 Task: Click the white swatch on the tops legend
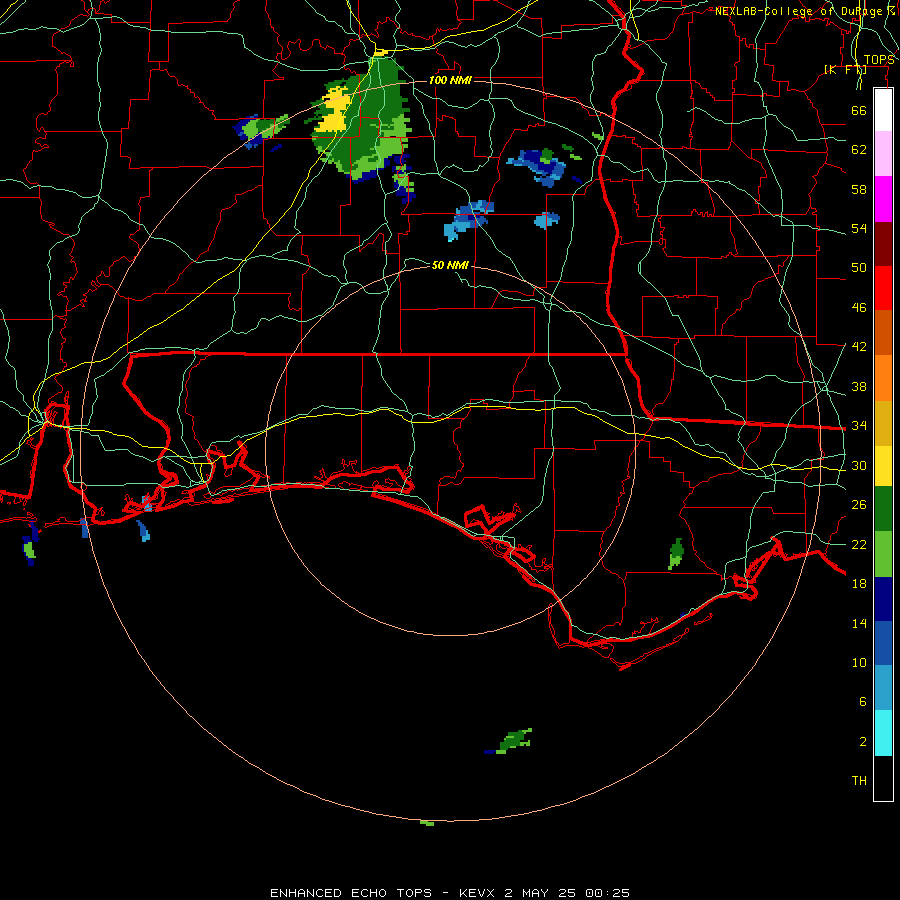[883, 110]
